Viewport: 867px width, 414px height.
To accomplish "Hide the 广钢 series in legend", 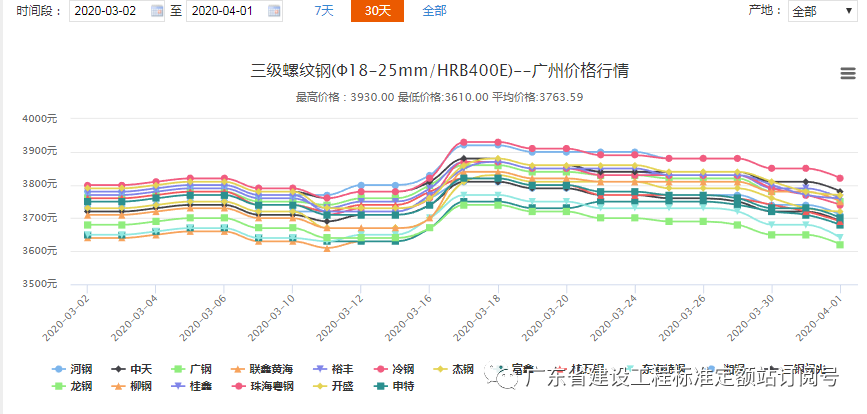I will (x=191, y=369).
